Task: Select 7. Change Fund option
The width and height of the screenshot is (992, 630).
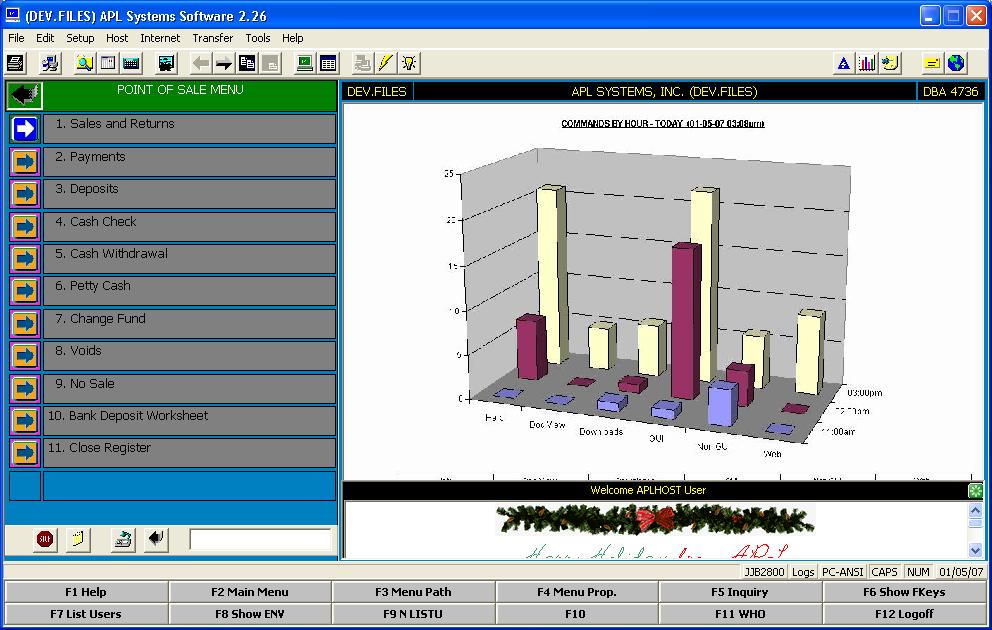Action: coord(189,324)
